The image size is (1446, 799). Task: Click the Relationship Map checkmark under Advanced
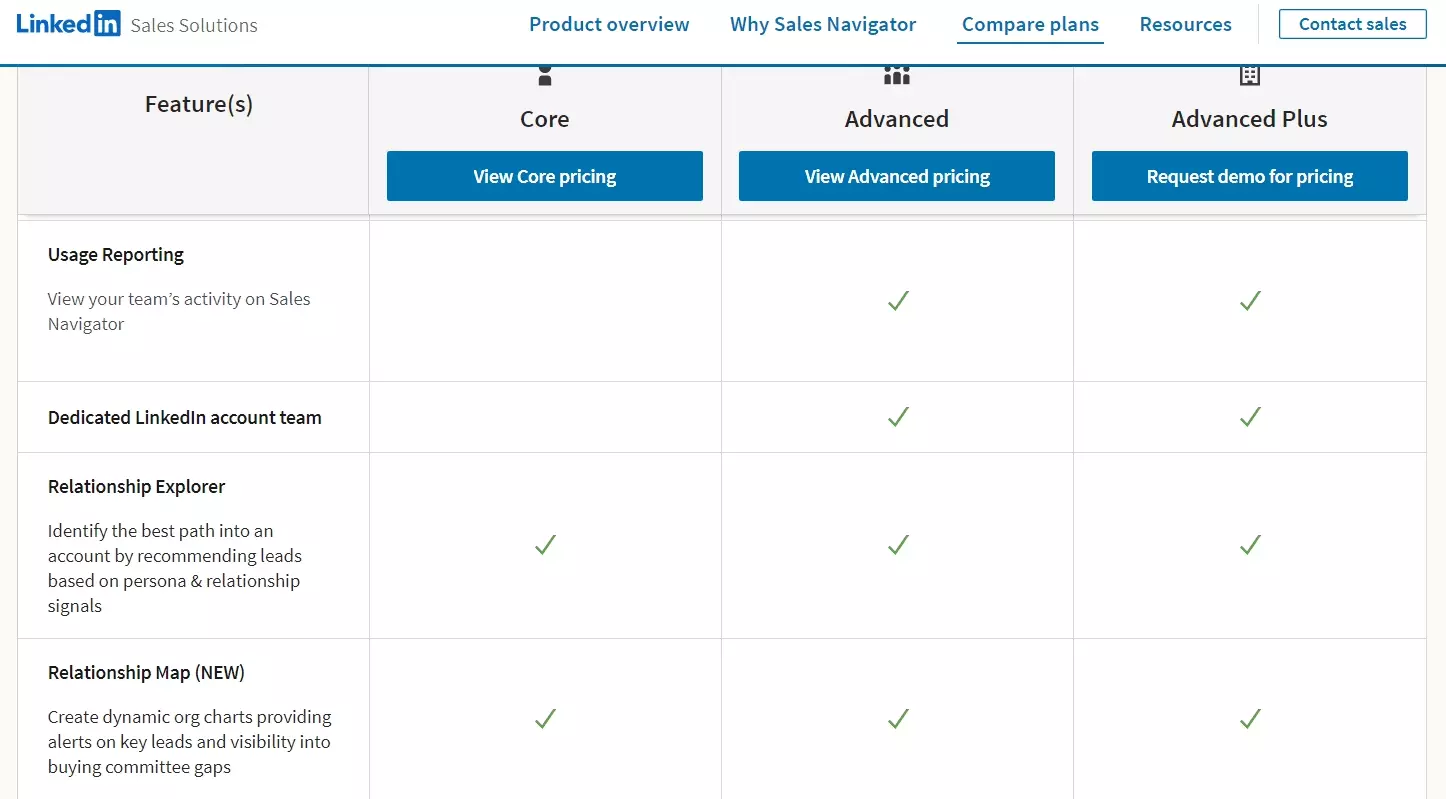tap(896, 719)
